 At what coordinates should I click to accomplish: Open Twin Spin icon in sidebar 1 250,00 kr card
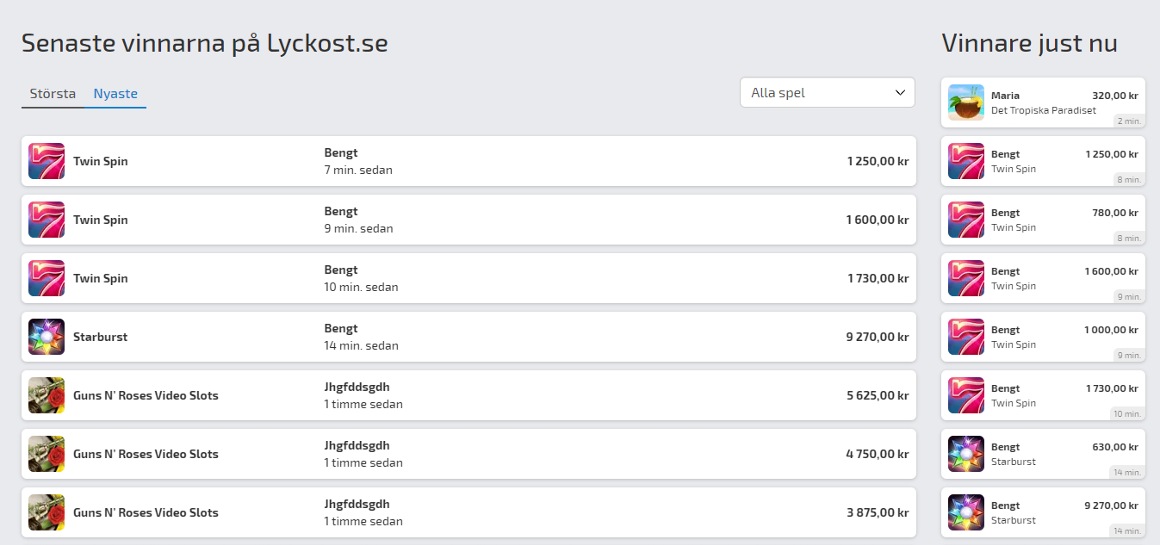(x=966, y=161)
